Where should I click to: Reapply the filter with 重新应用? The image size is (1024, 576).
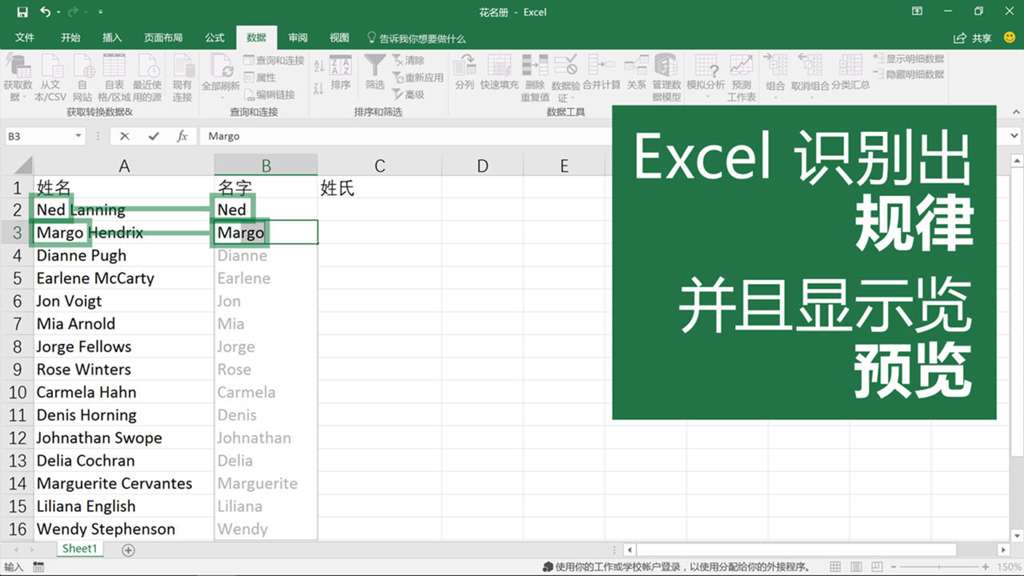pyautogui.click(x=418, y=77)
